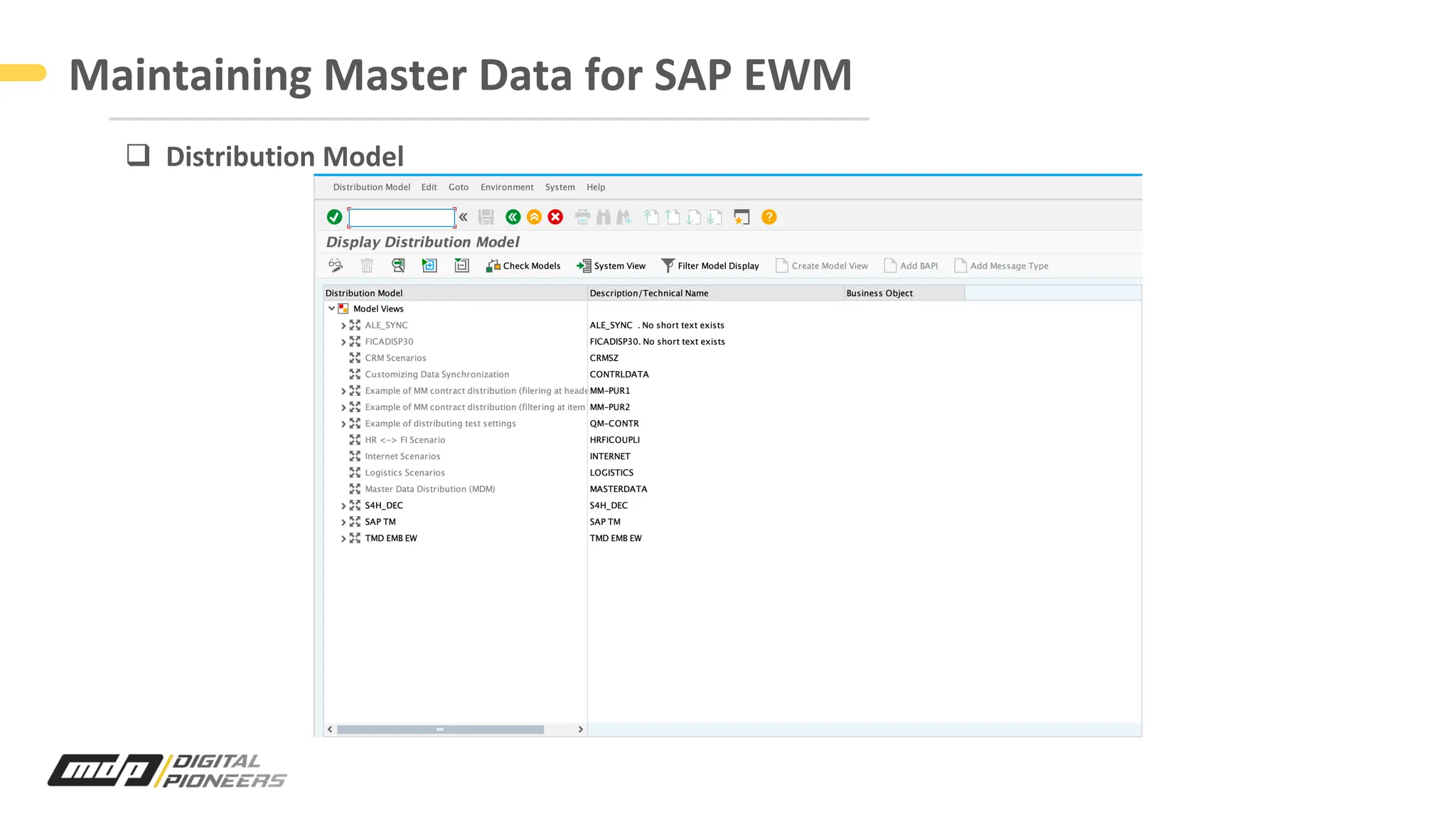Select the CRM Scenarios tree item
This screenshot has width=1456, height=819.
pos(395,358)
